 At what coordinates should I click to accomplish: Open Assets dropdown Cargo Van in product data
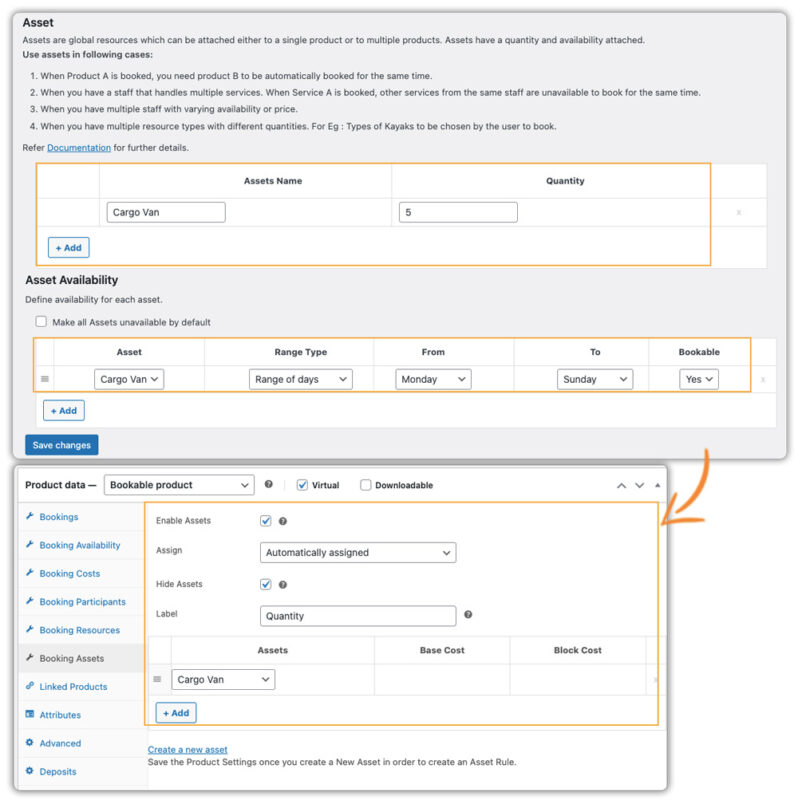coord(223,680)
